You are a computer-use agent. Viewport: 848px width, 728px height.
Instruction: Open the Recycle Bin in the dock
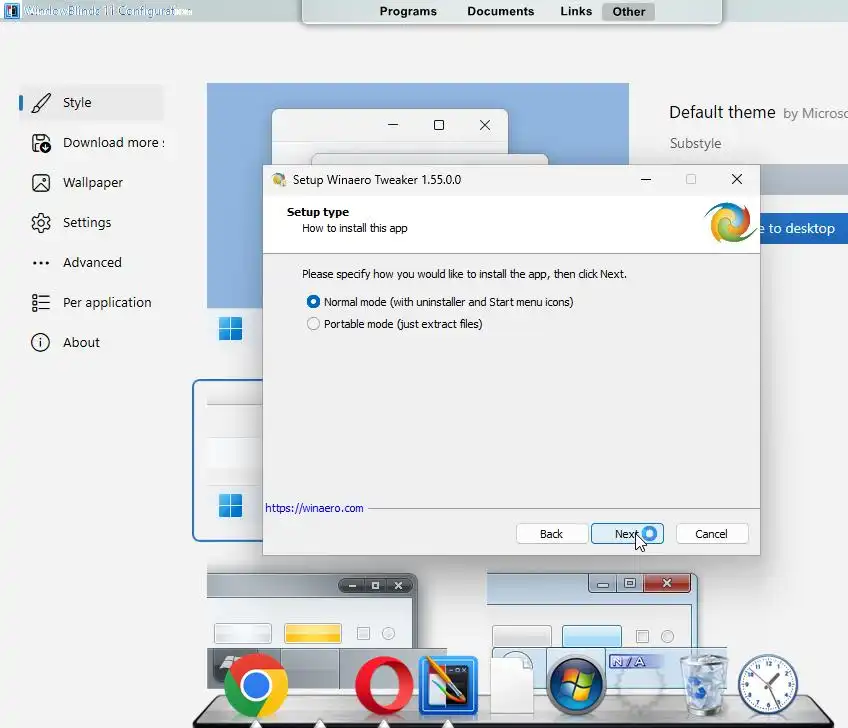(703, 685)
